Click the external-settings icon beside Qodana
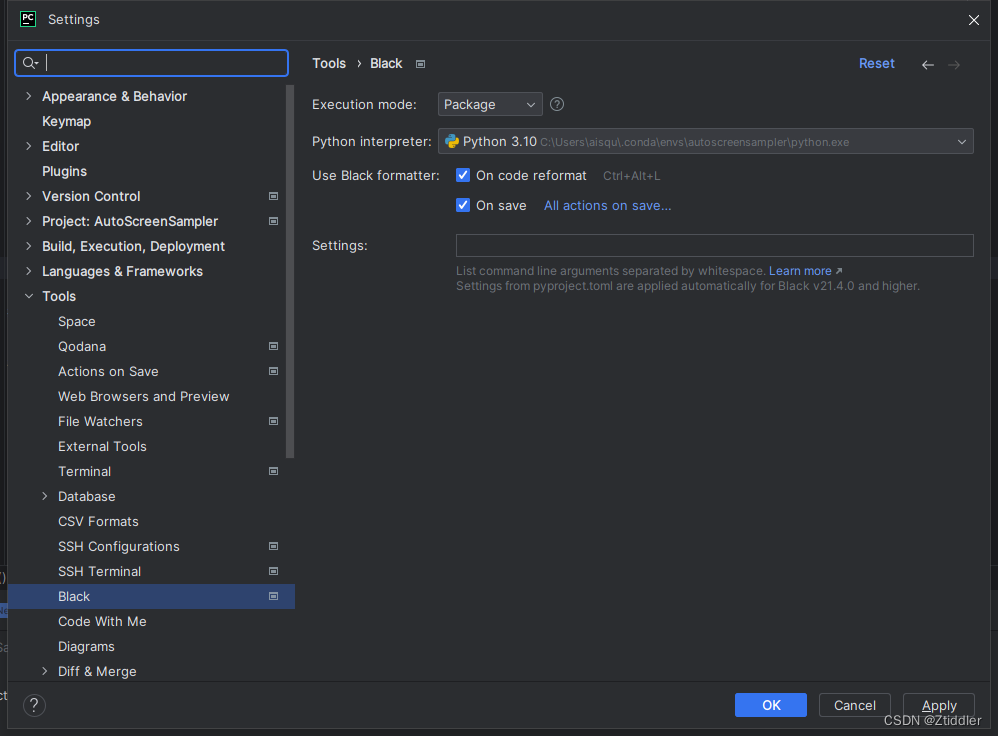The image size is (998, 736). (273, 346)
